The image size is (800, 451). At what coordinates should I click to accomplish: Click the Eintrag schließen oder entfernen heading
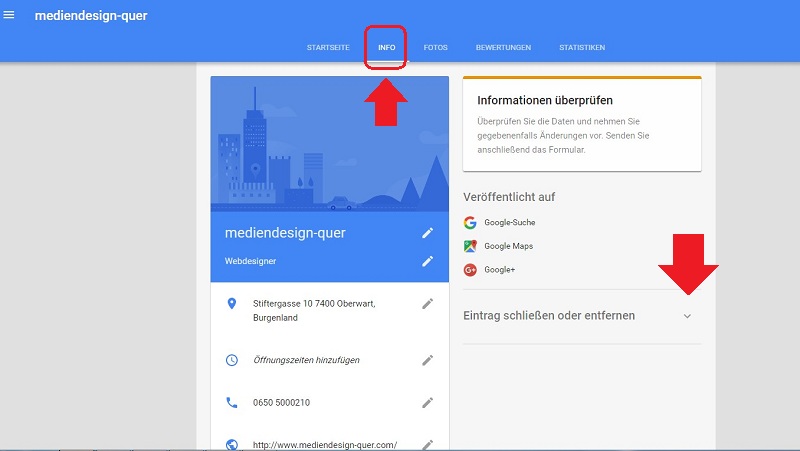click(x=549, y=316)
